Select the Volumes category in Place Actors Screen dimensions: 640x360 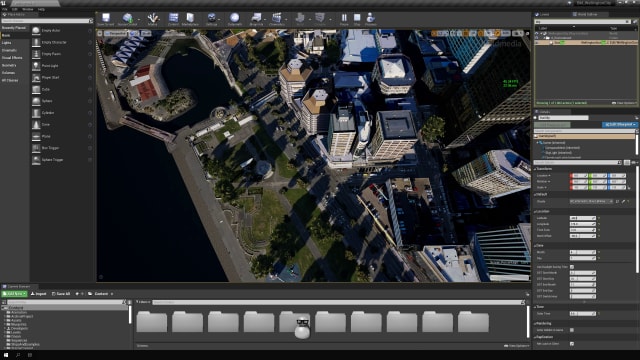pos(8,73)
